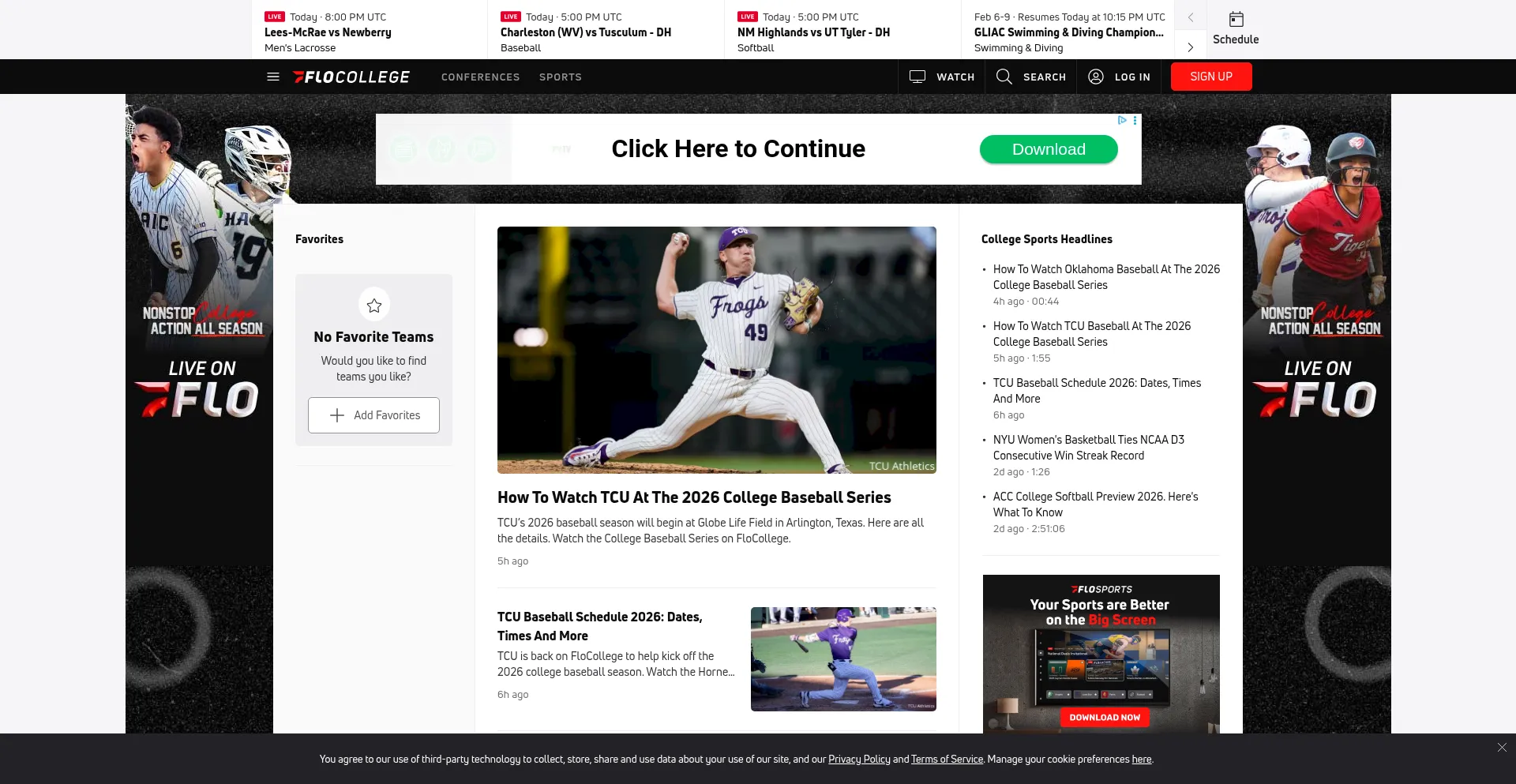The height and width of the screenshot is (784, 1516).
Task: Click the 'College Sports Headlines' heading
Action: click(x=1047, y=239)
